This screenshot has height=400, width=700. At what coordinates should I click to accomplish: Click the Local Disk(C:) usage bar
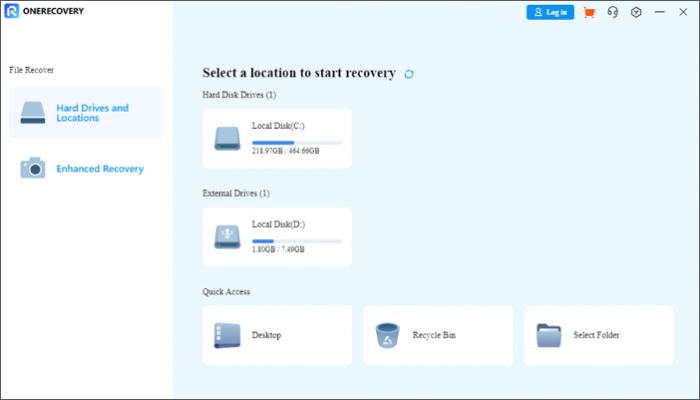(297, 143)
